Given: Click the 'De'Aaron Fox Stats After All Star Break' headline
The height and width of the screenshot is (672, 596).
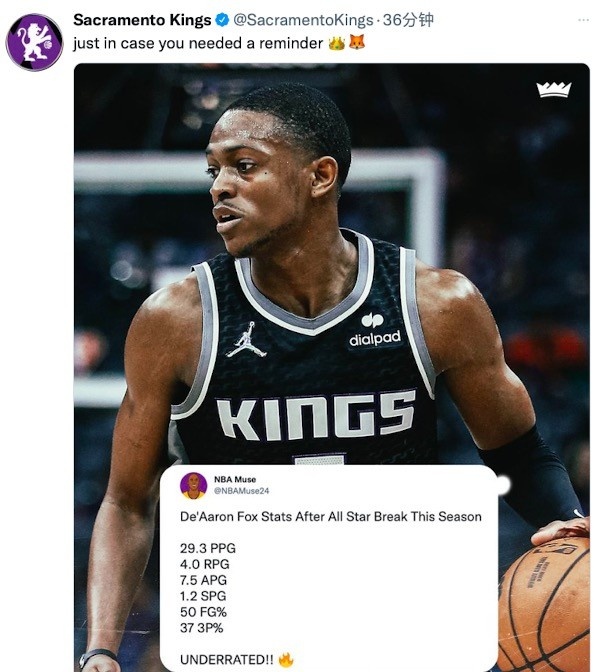Looking at the screenshot, I should [x=330, y=516].
